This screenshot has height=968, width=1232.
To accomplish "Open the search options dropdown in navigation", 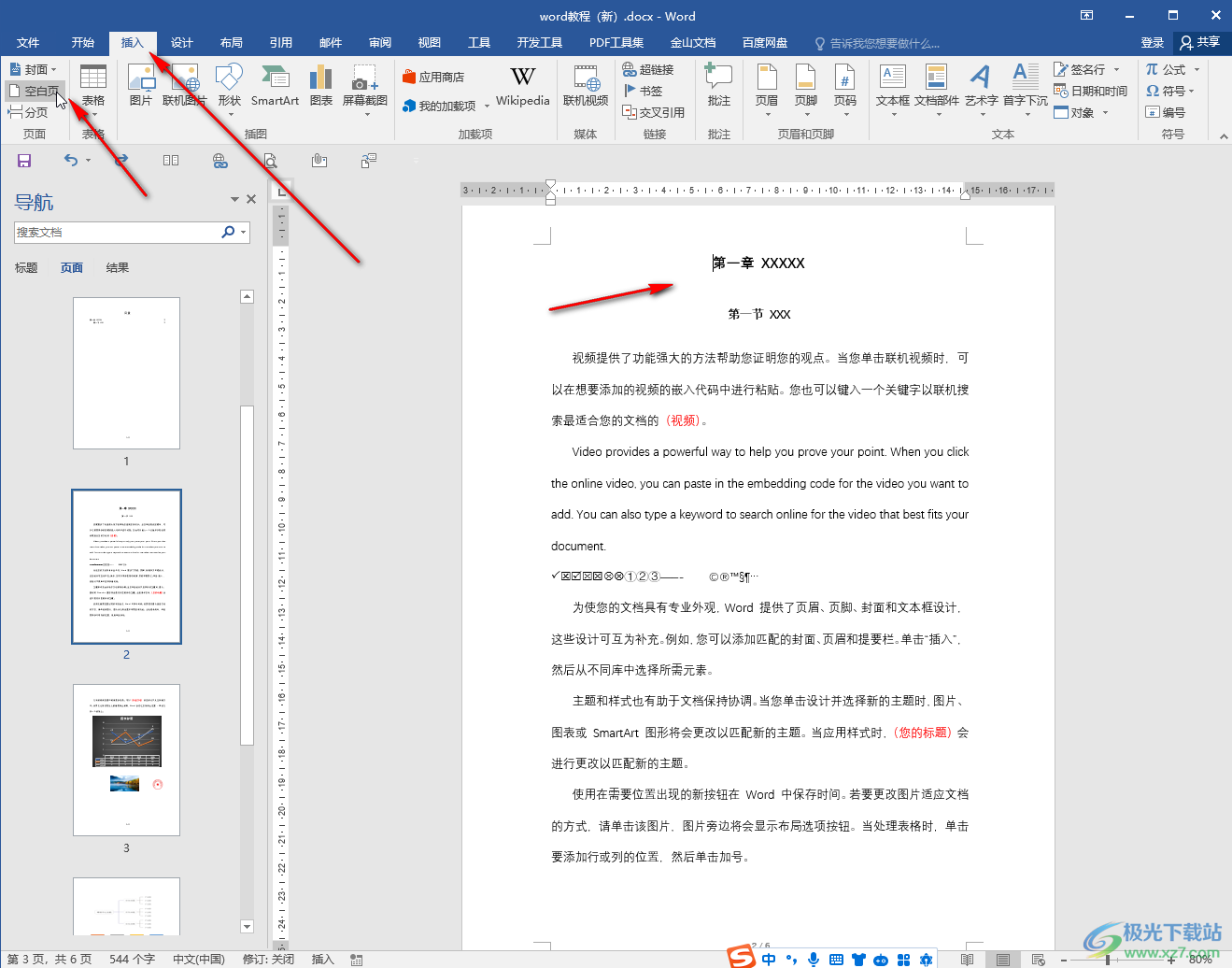I will coord(244,233).
